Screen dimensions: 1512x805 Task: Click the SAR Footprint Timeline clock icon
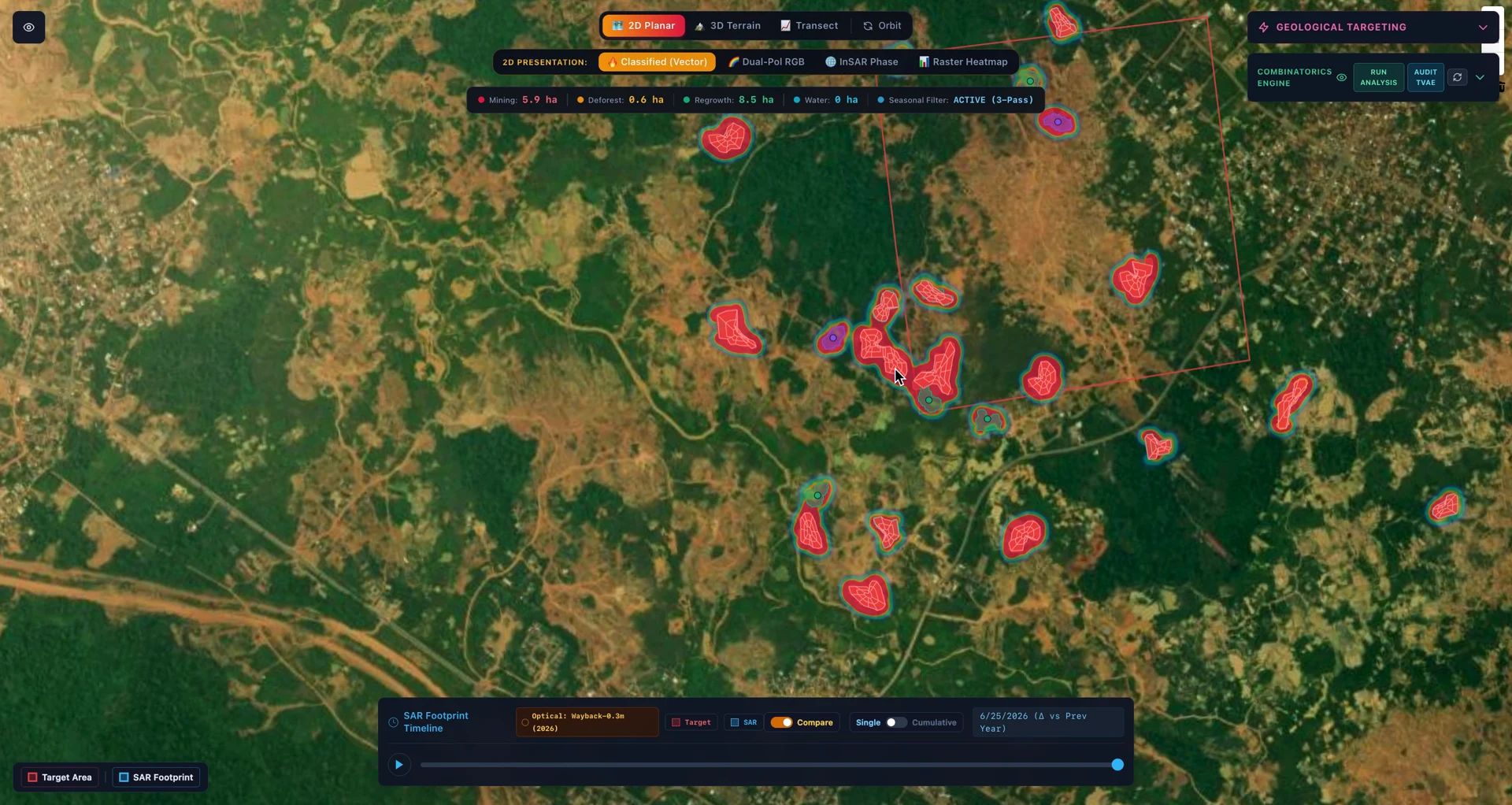[393, 722]
